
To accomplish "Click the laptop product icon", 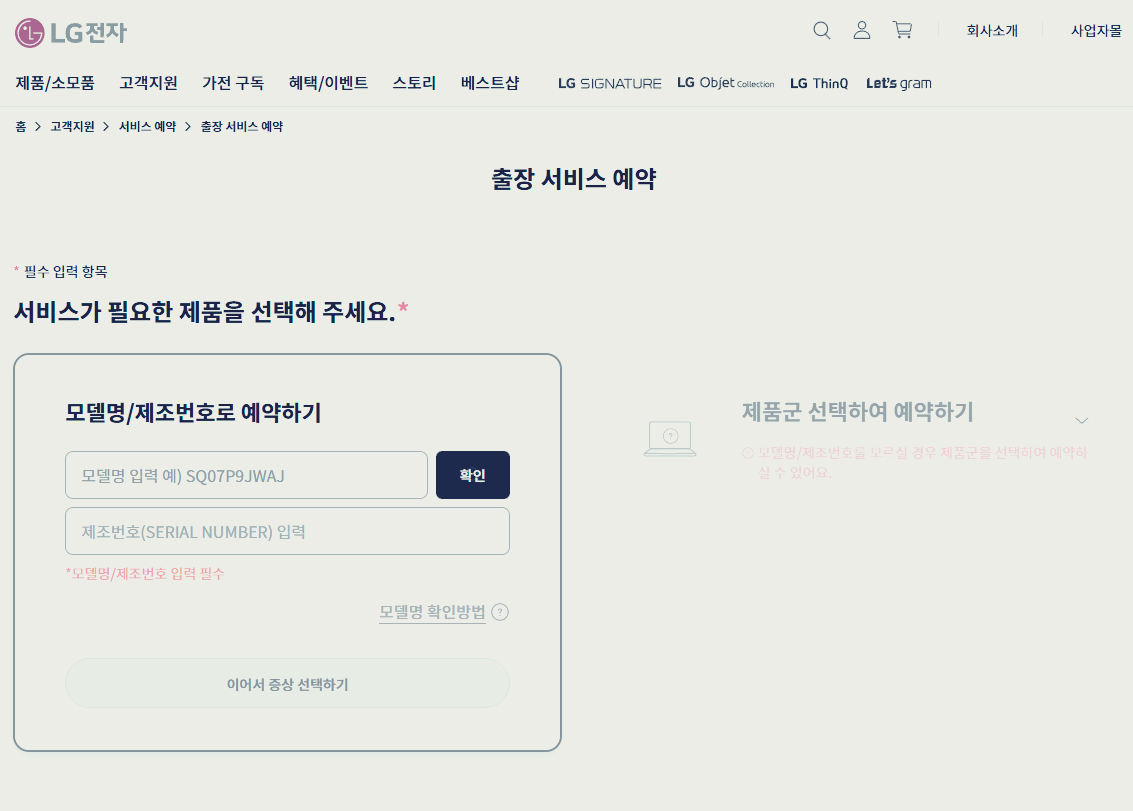I will click(670, 439).
